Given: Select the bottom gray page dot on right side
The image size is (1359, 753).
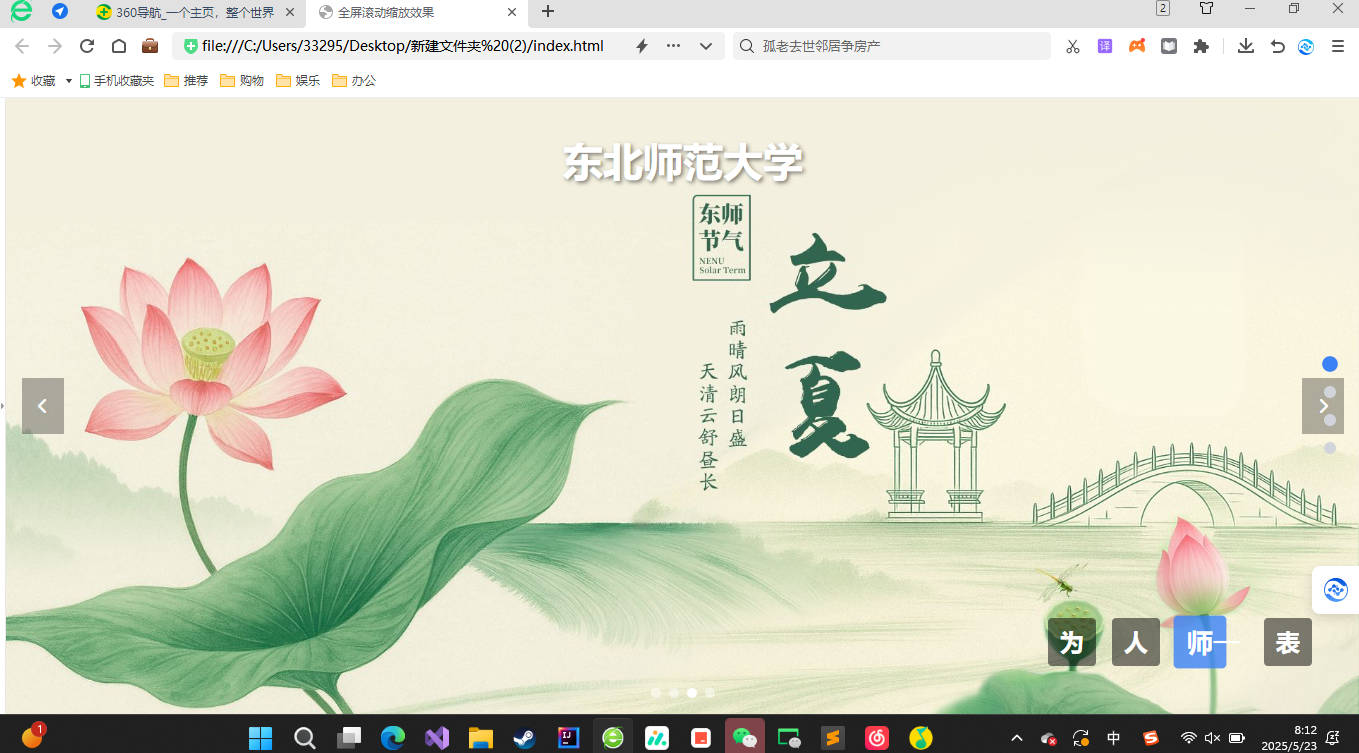Looking at the screenshot, I should tap(1330, 448).
